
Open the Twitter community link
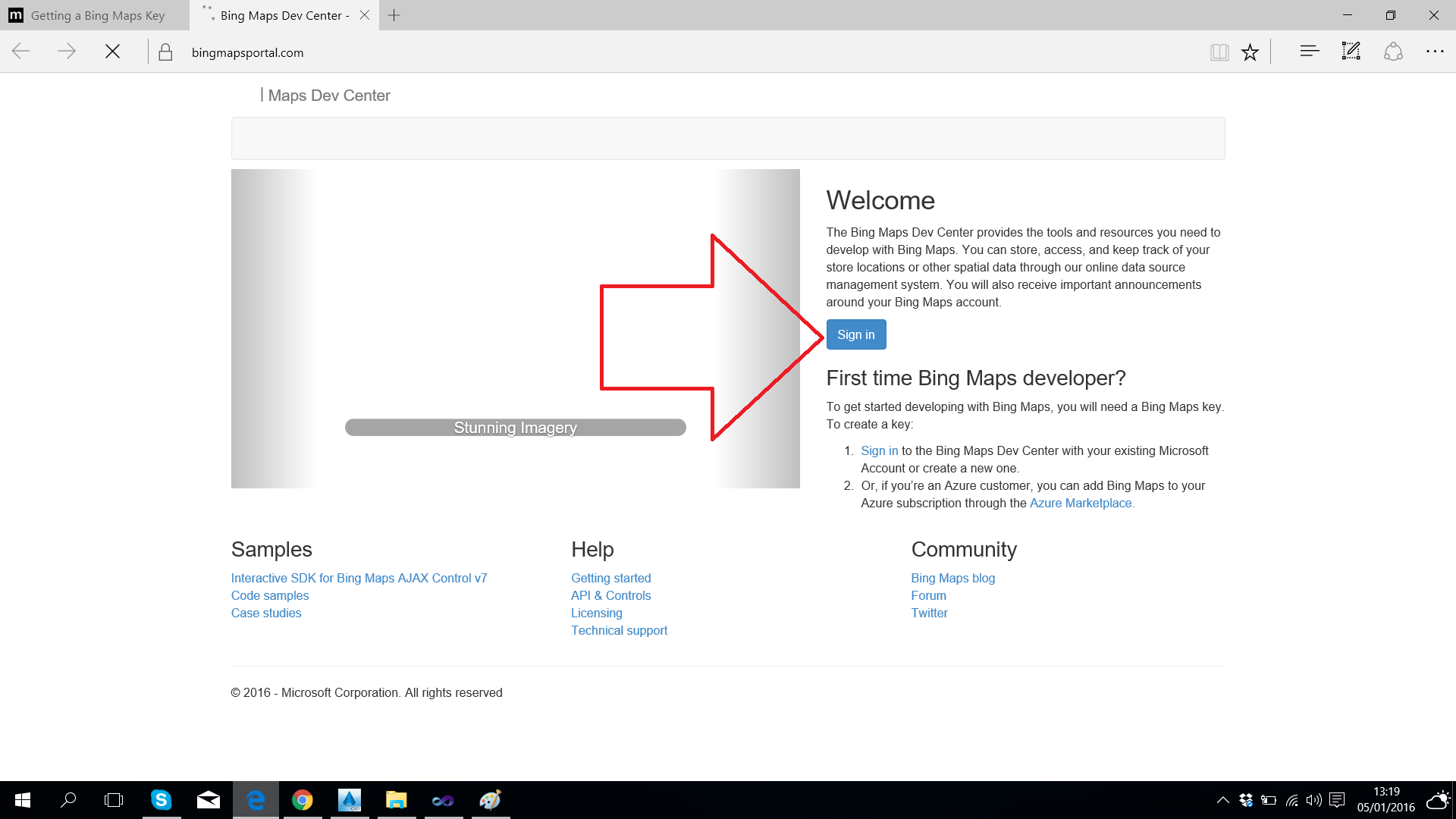929,613
